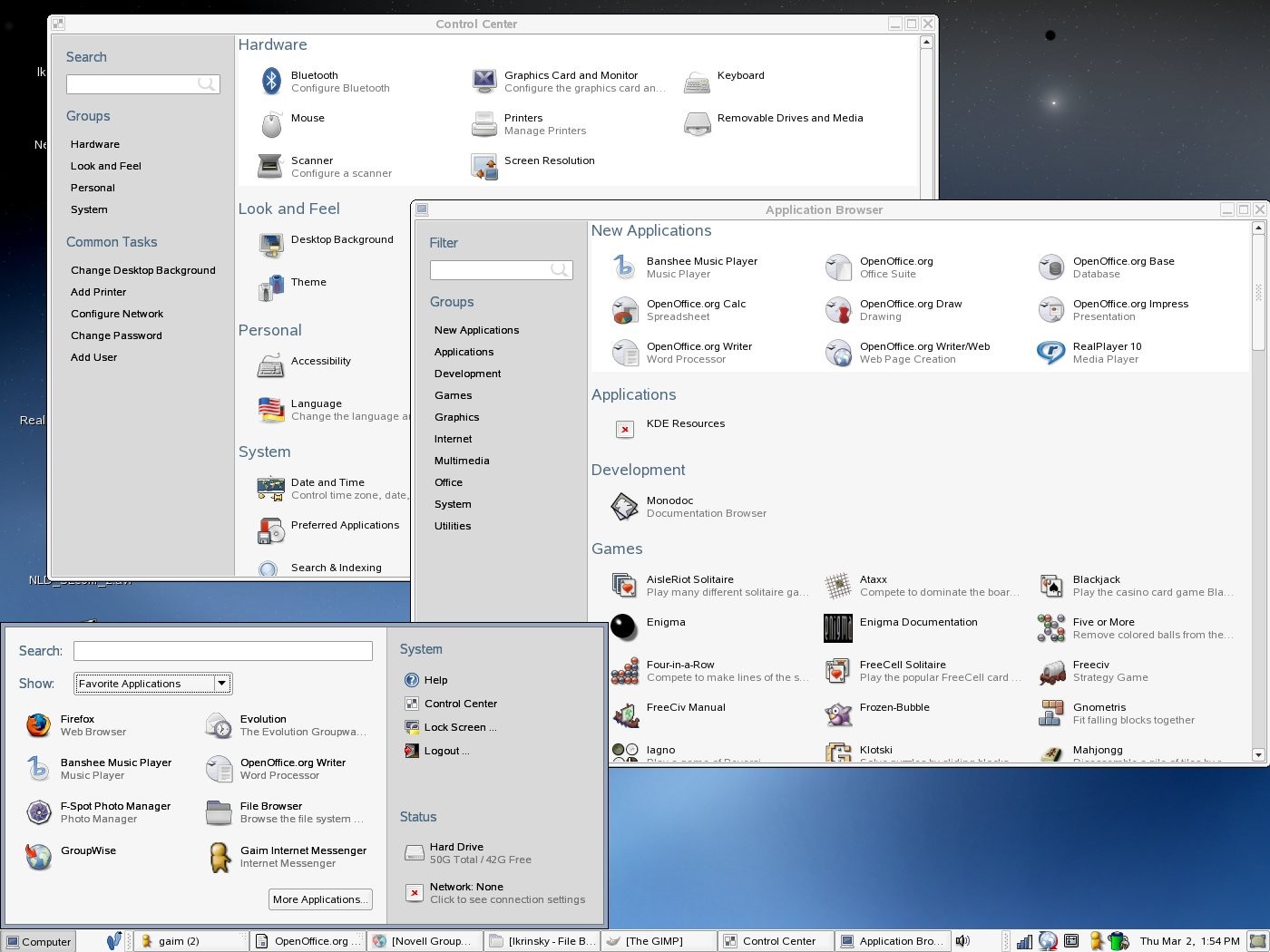The width and height of the screenshot is (1270, 952).
Task: Open Help from the System list
Action: coord(425,680)
